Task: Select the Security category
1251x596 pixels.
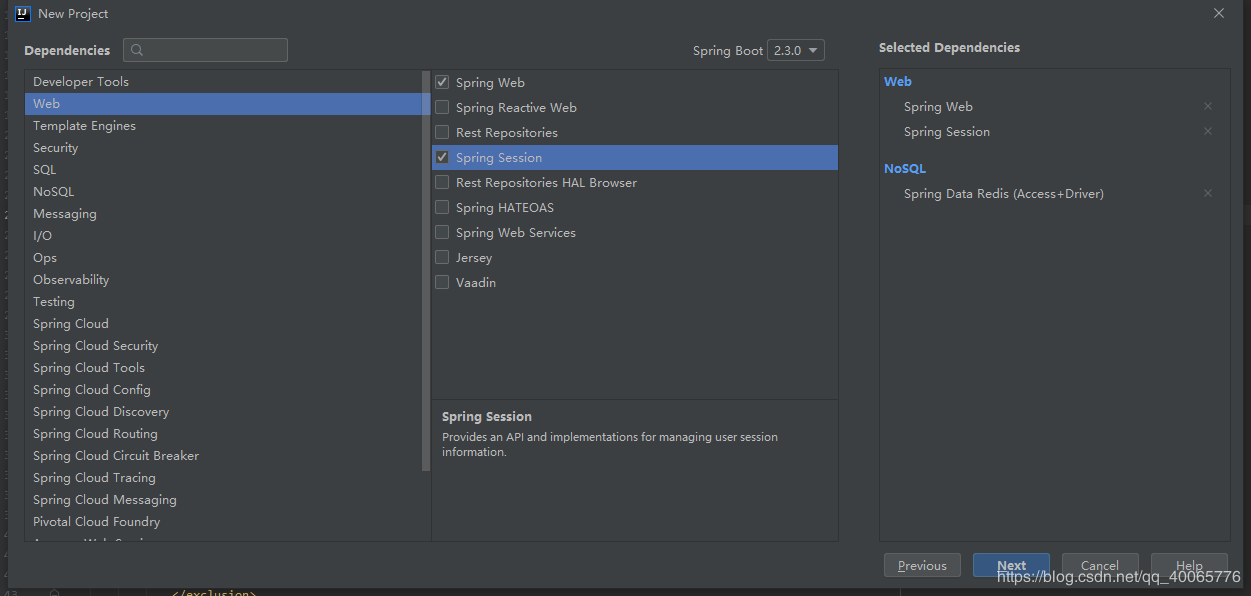Action: pyautogui.click(x=55, y=147)
